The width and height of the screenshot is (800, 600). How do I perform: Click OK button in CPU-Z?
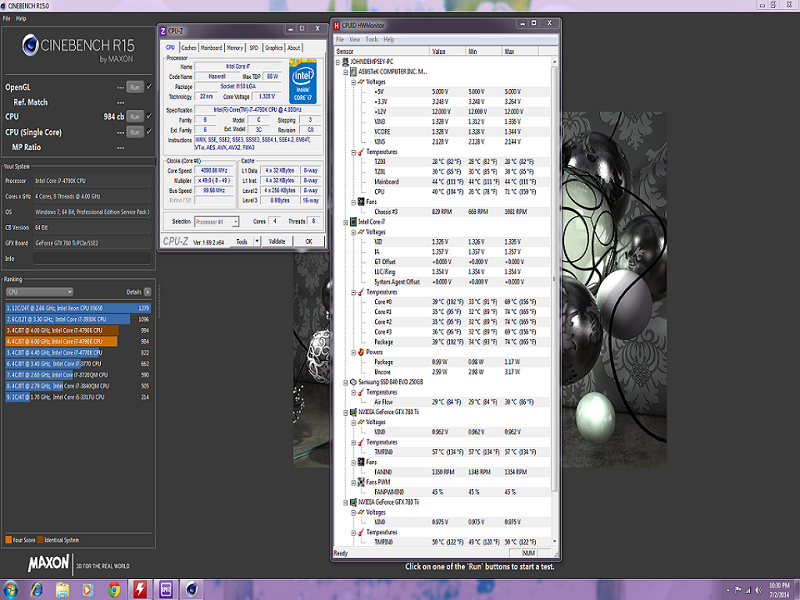pos(309,241)
